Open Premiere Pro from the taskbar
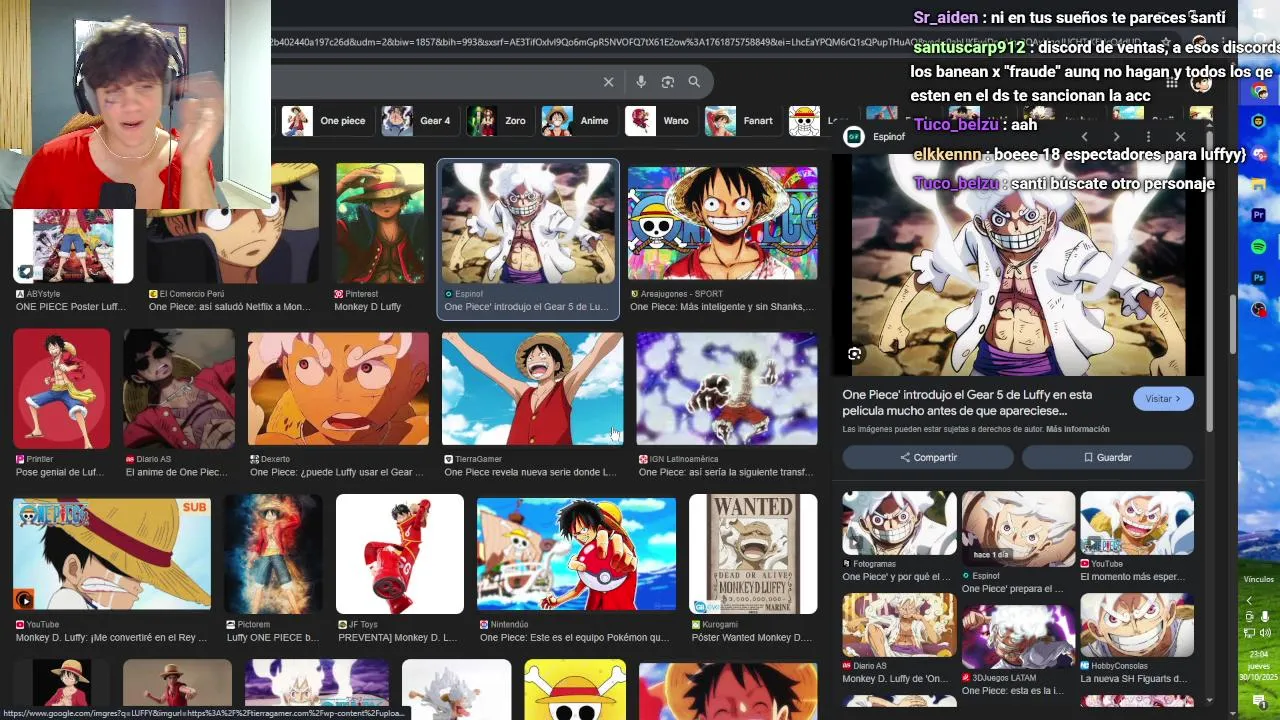The width and height of the screenshot is (1280, 720). 1259,215
